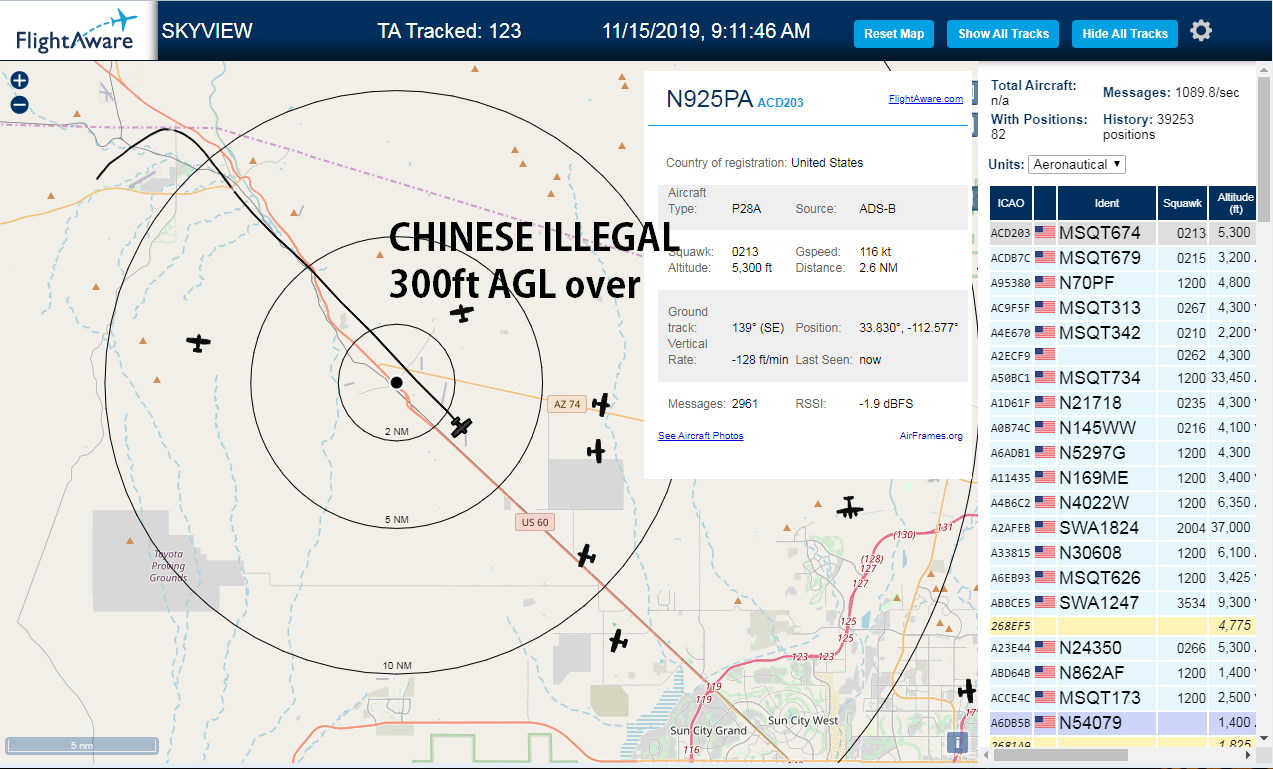The width and height of the screenshot is (1273, 769).
Task: Select the MSQT342 aircraft row
Action: (x=1123, y=332)
